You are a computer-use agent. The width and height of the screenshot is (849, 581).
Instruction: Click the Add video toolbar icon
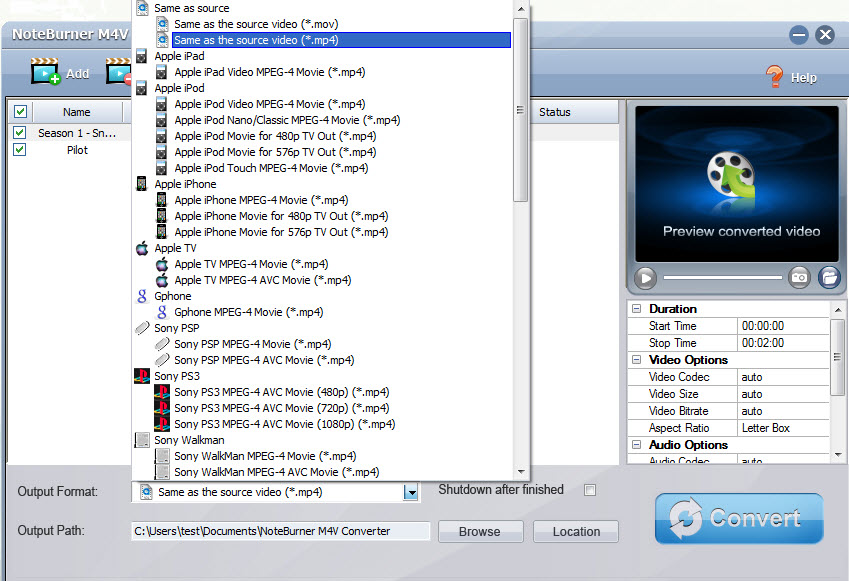(45, 71)
